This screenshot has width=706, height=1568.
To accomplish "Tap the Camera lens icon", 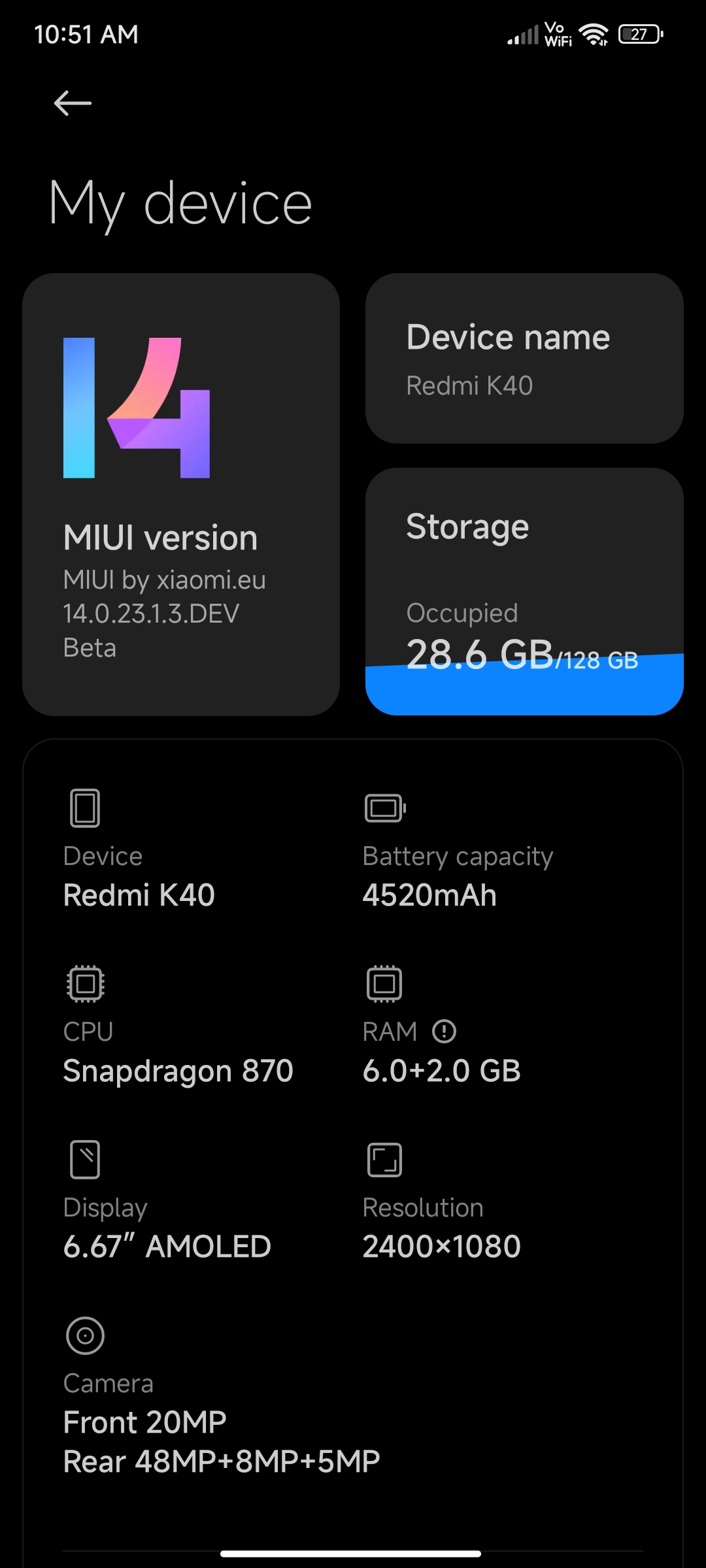I will [x=85, y=1335].
